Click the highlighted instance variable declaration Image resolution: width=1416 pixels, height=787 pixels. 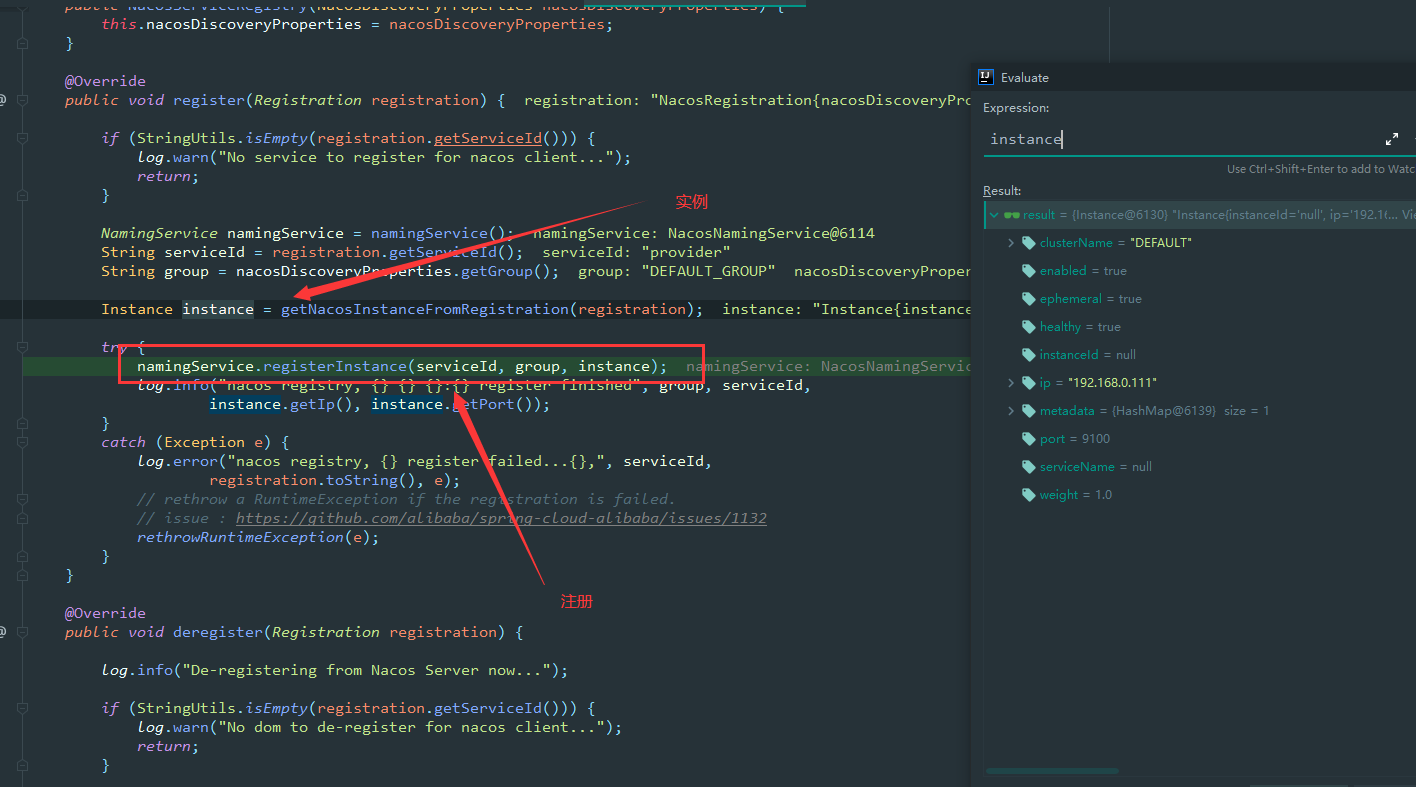pos(218,309)
